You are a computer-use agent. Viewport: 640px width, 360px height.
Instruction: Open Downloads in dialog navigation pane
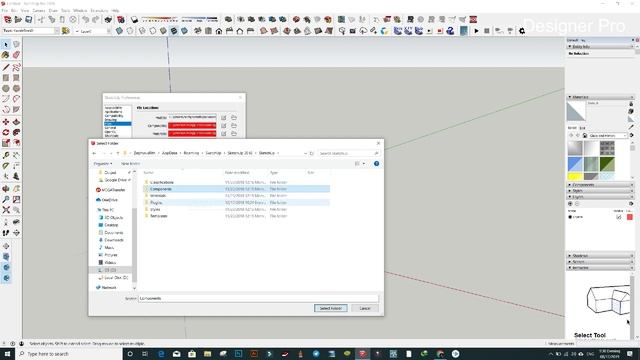(113, 240)
